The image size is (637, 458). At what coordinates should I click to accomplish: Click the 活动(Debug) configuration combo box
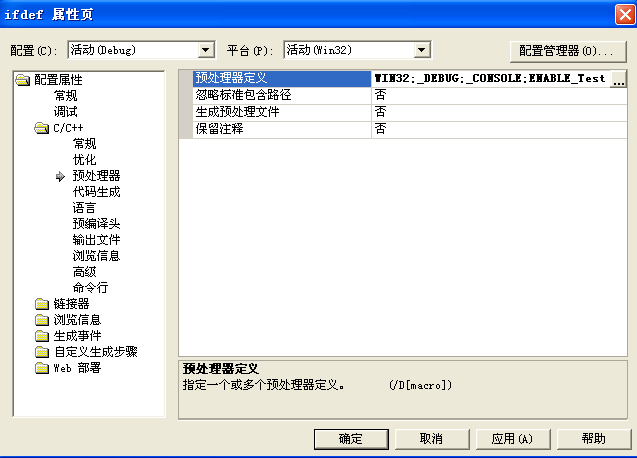click(x=141, y=50)
